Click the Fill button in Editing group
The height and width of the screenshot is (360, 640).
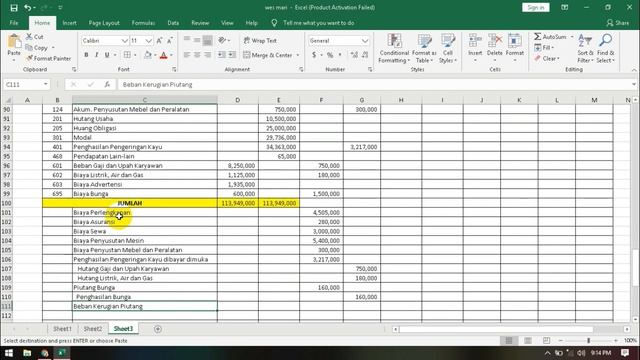click(544, 48)
